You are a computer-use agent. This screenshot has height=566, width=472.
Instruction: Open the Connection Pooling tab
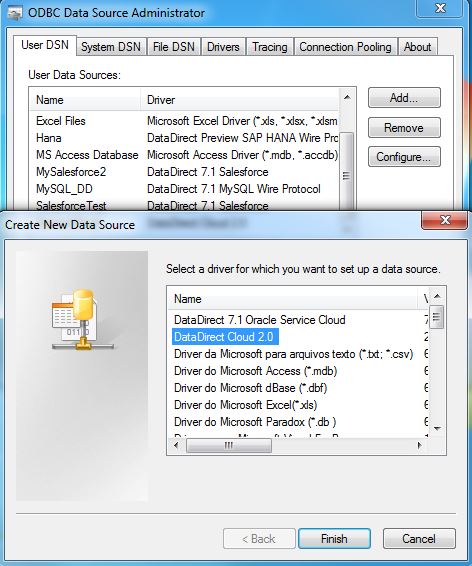345,47
